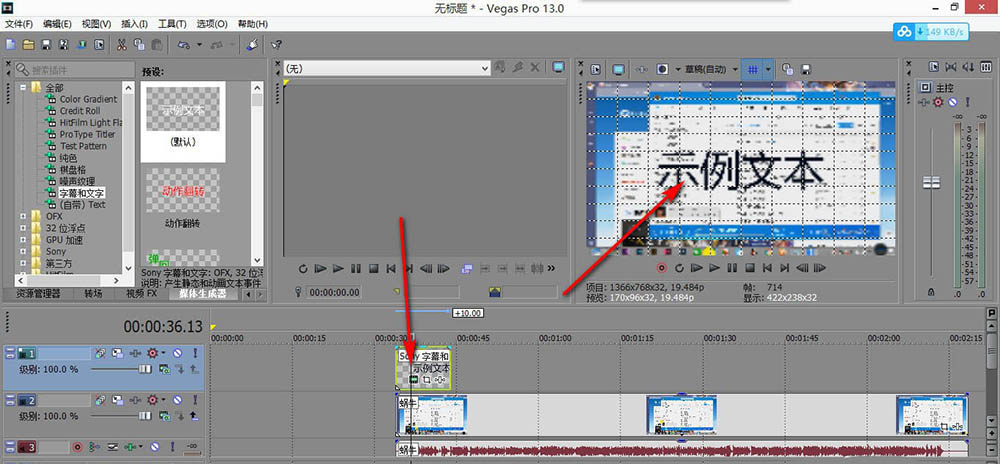This screenshot has height=464, width=1000.
Task: Click the 00:01:00 mark on the timeline ruler
Action: 554,338
